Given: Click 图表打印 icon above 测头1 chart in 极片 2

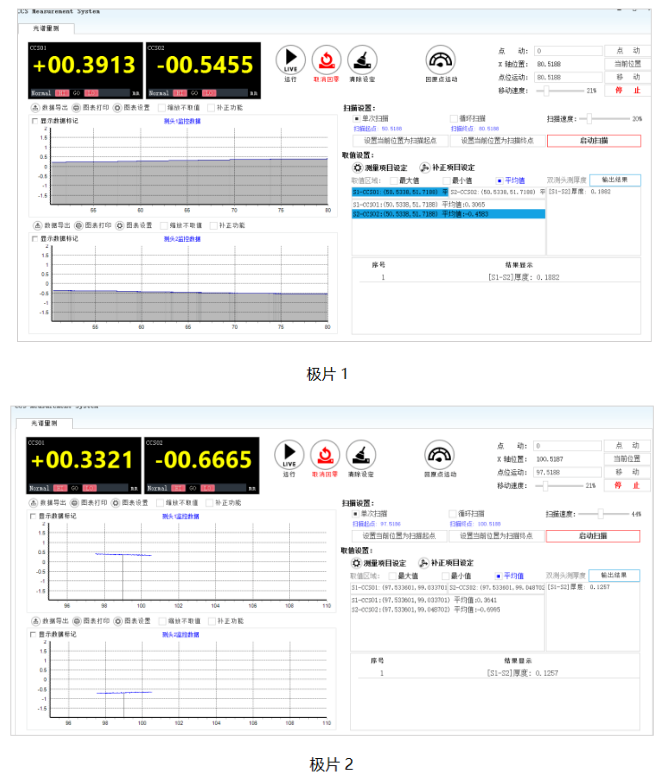Looking at the screenshot, I should 74,503.
